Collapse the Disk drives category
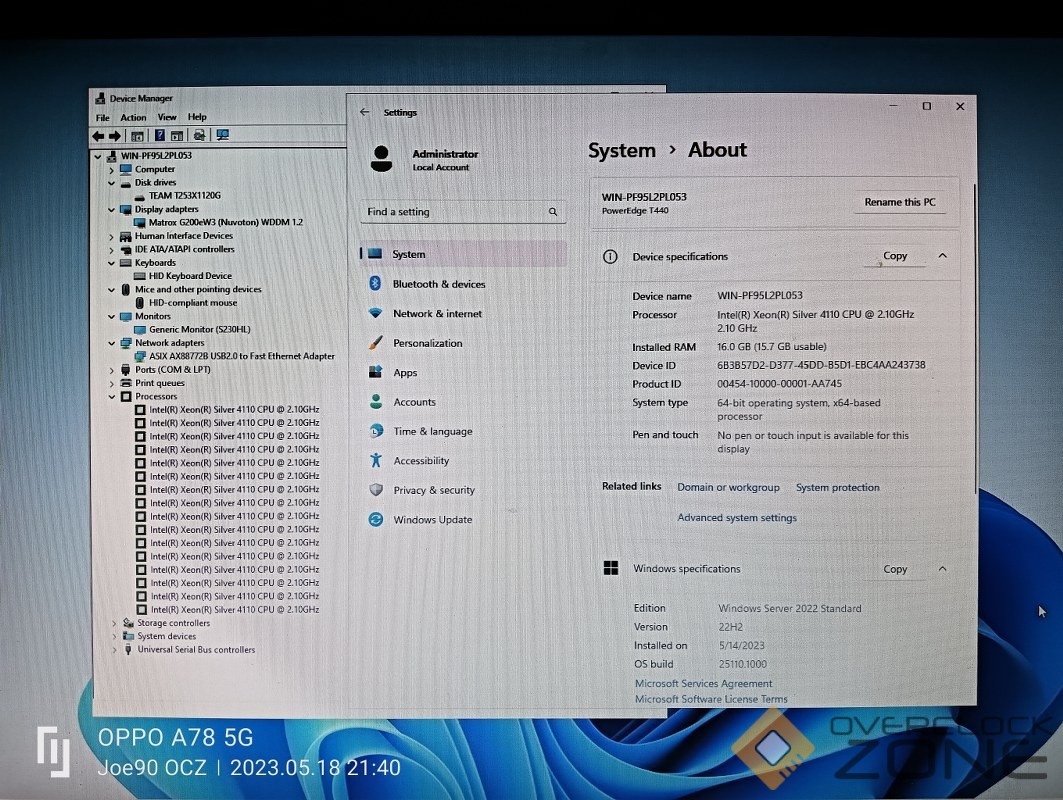 pos(111,182)
